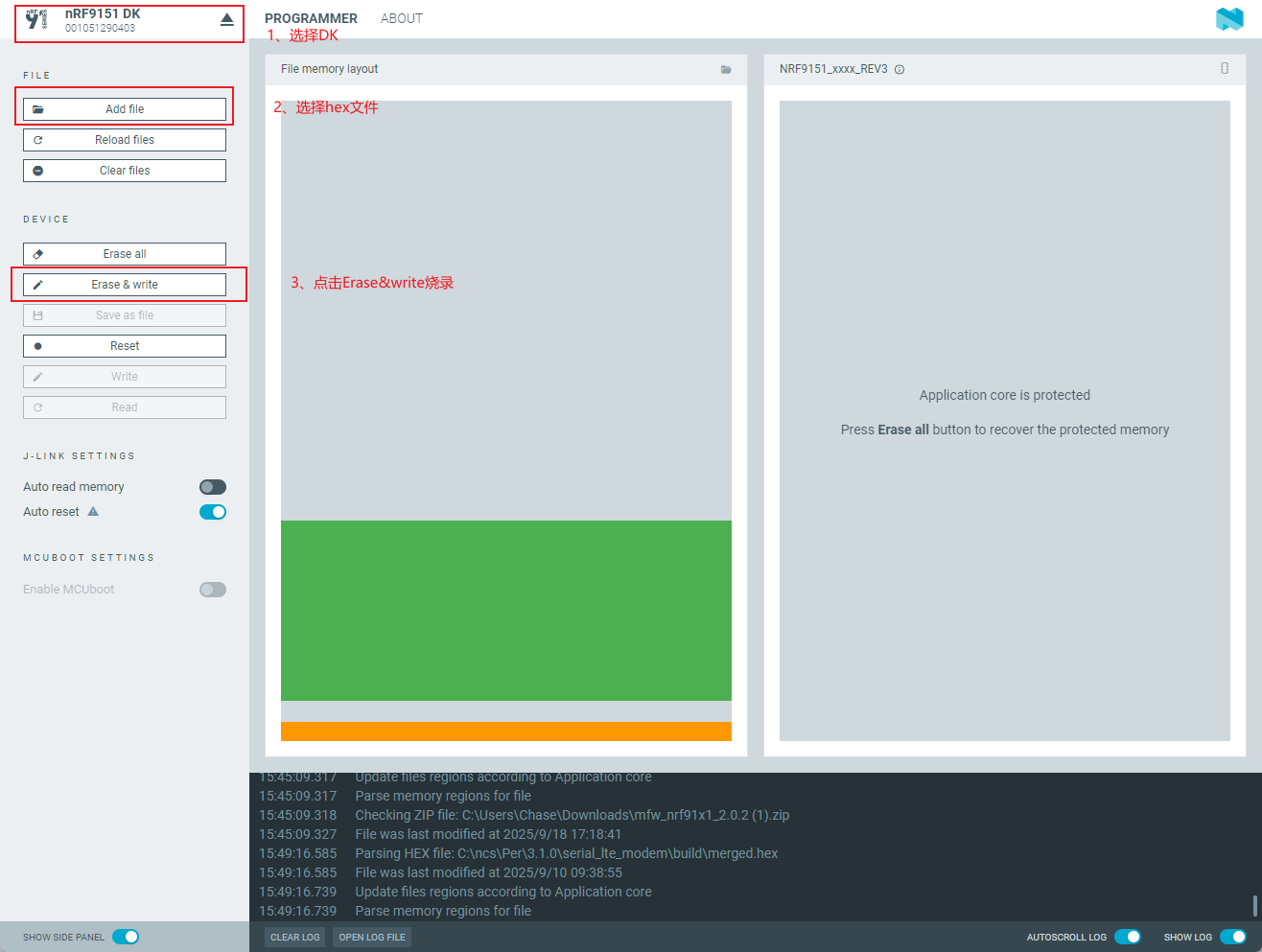The height and width of the screenshot is (952, 1262).
Task: Switch to the About tab
Action: pyautogui.click(x=402, y=18)
